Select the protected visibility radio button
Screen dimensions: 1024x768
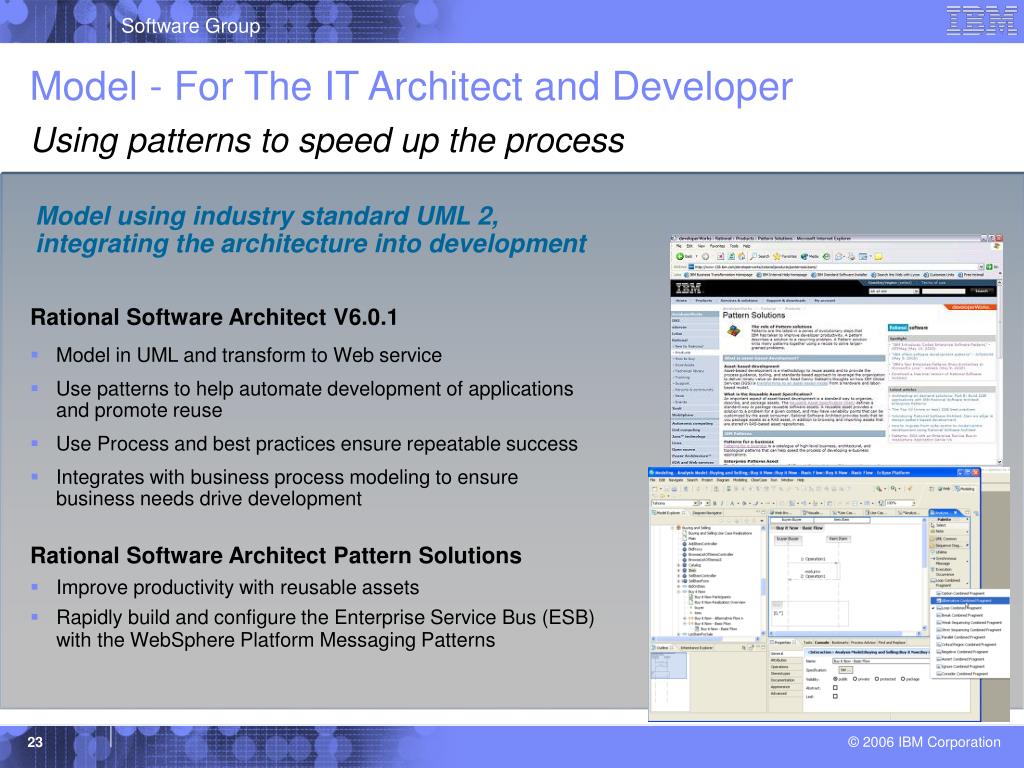(x=876, y=679)
